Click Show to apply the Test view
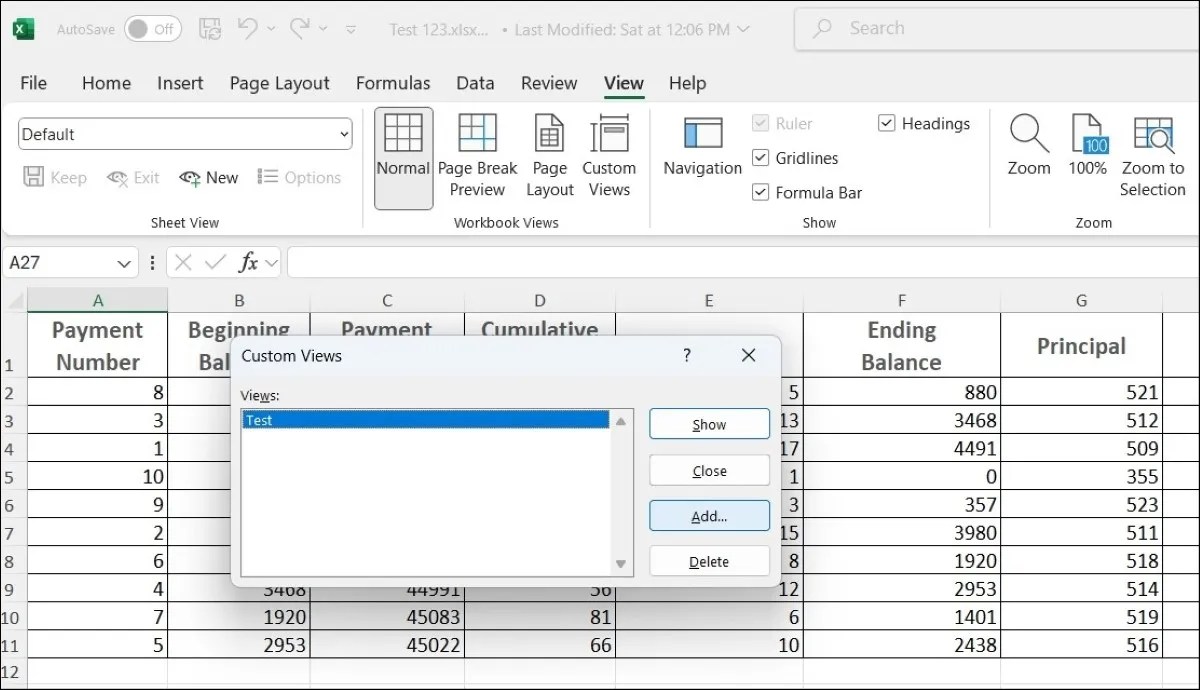 pos(709,423)
